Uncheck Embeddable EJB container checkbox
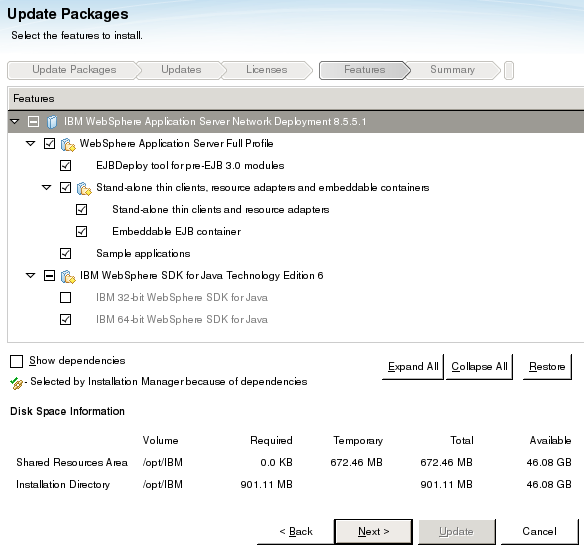Screen dimensions: 584x554 click(82, 231)
